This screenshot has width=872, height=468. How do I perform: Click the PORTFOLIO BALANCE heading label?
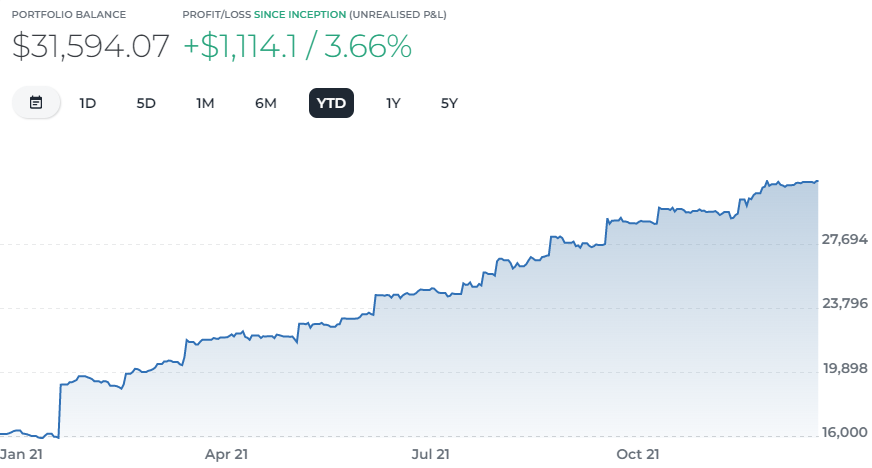[x=69, y=16]
